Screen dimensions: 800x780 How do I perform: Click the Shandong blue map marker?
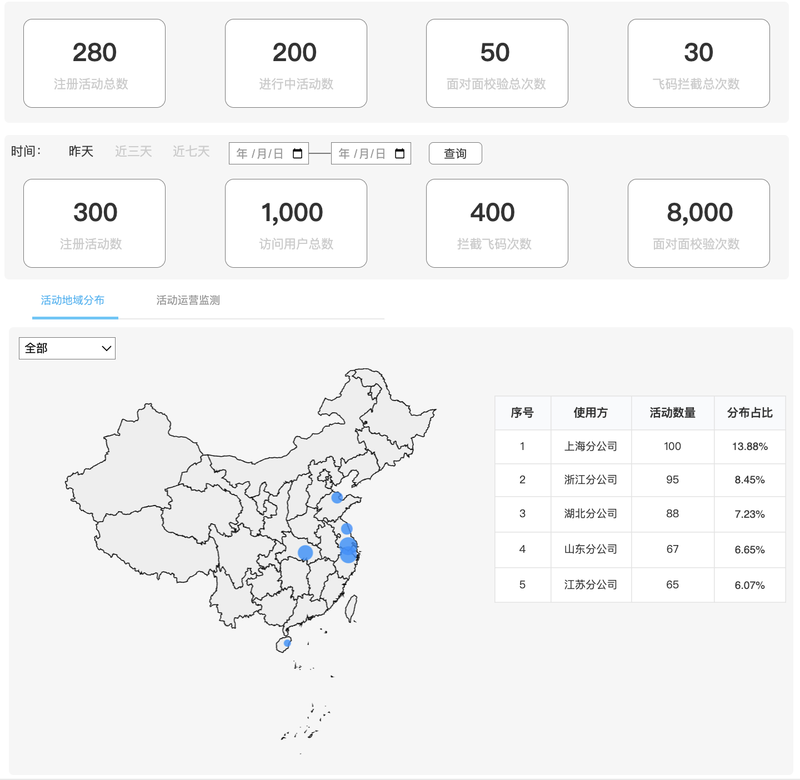[x=337, y=497]
